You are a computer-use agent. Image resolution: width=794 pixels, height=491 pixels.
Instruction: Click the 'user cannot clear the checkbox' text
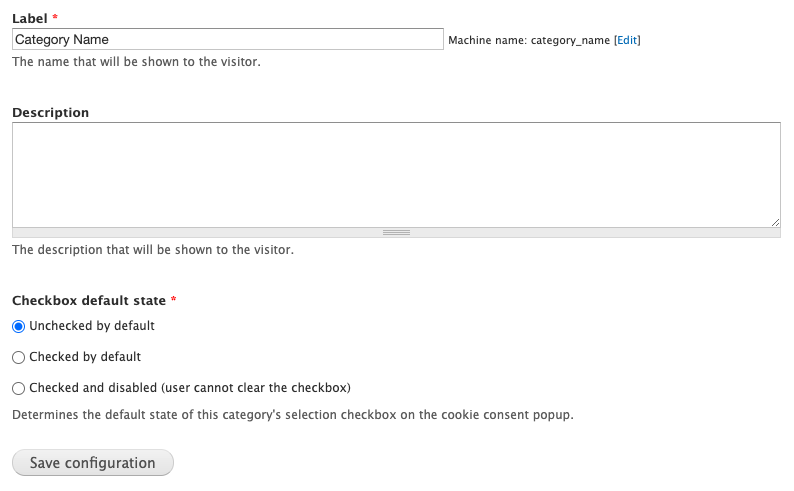tap(256, 388)
